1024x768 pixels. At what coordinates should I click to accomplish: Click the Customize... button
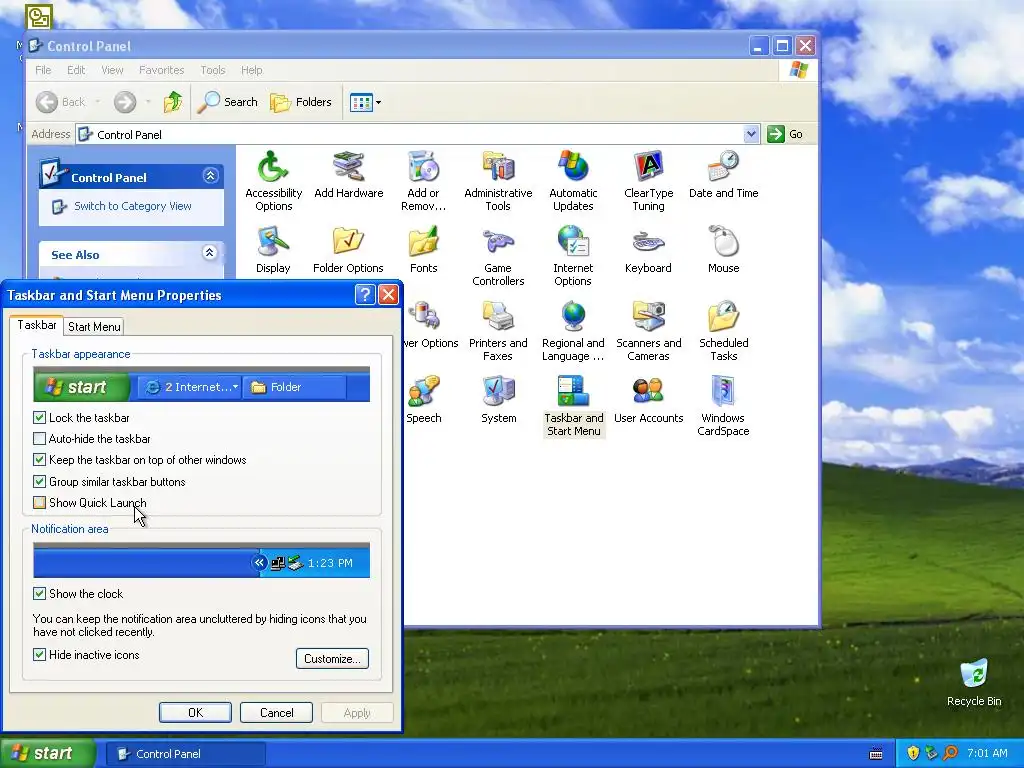(x=332, y=658)
